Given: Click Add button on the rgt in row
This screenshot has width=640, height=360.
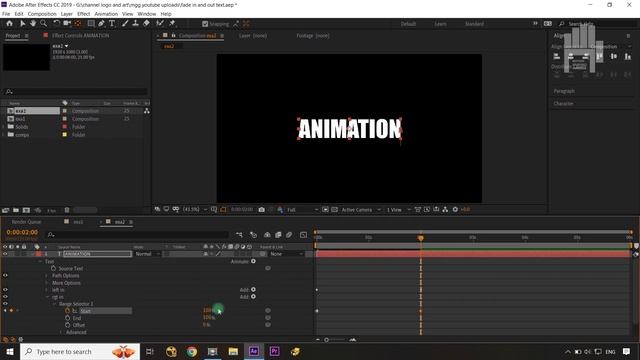Looking at the screenshot, I should [x=248, y=297].
